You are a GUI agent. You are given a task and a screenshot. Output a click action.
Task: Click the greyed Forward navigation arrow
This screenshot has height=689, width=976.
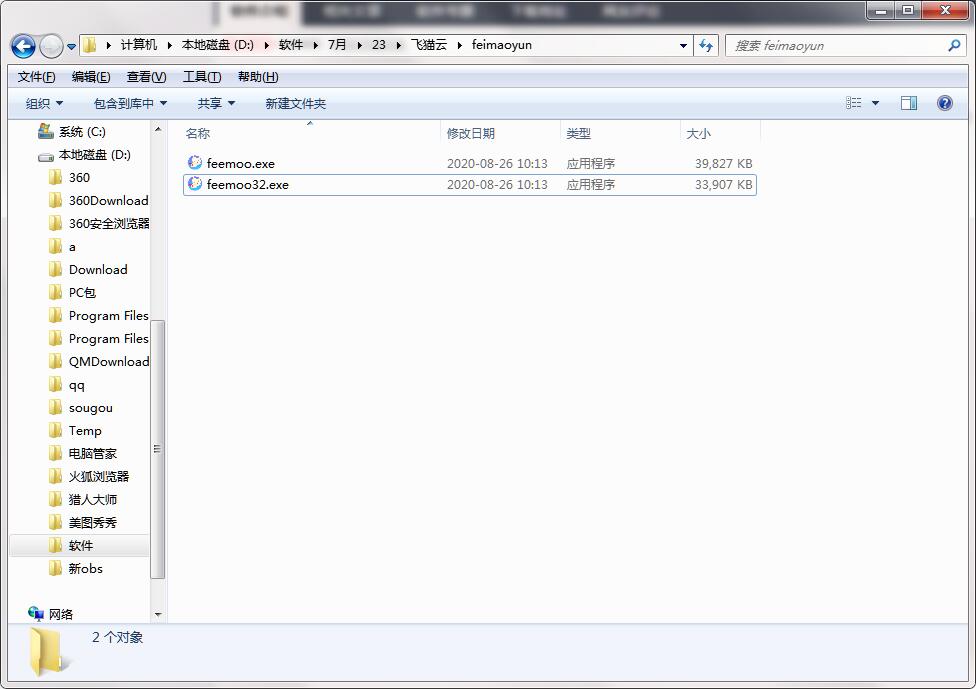tap(51, 46)
